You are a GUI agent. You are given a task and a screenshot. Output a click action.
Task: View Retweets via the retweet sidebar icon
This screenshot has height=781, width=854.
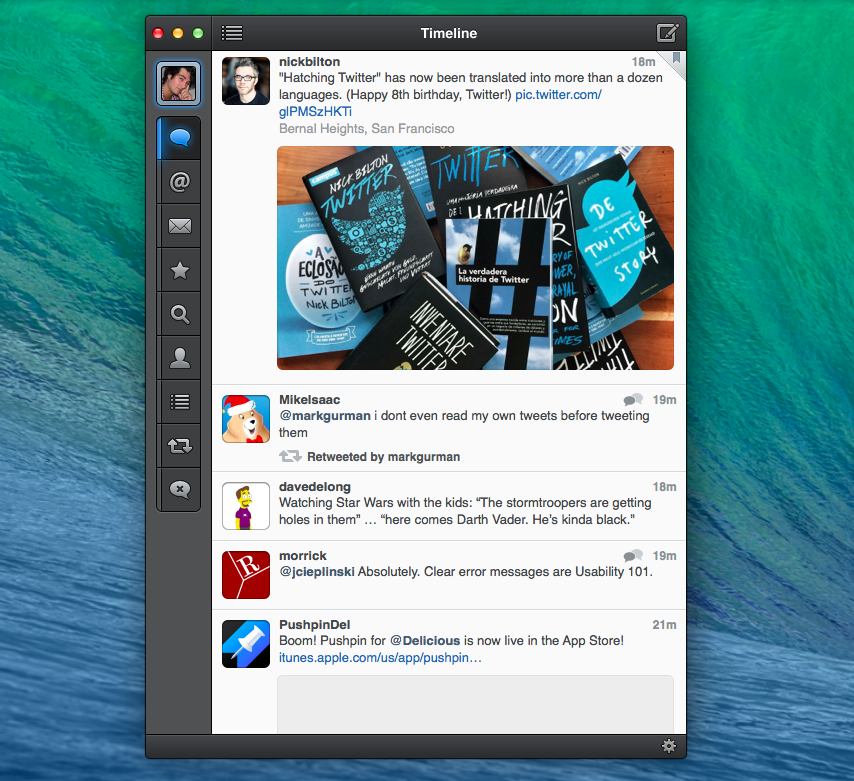pos(179,445)
